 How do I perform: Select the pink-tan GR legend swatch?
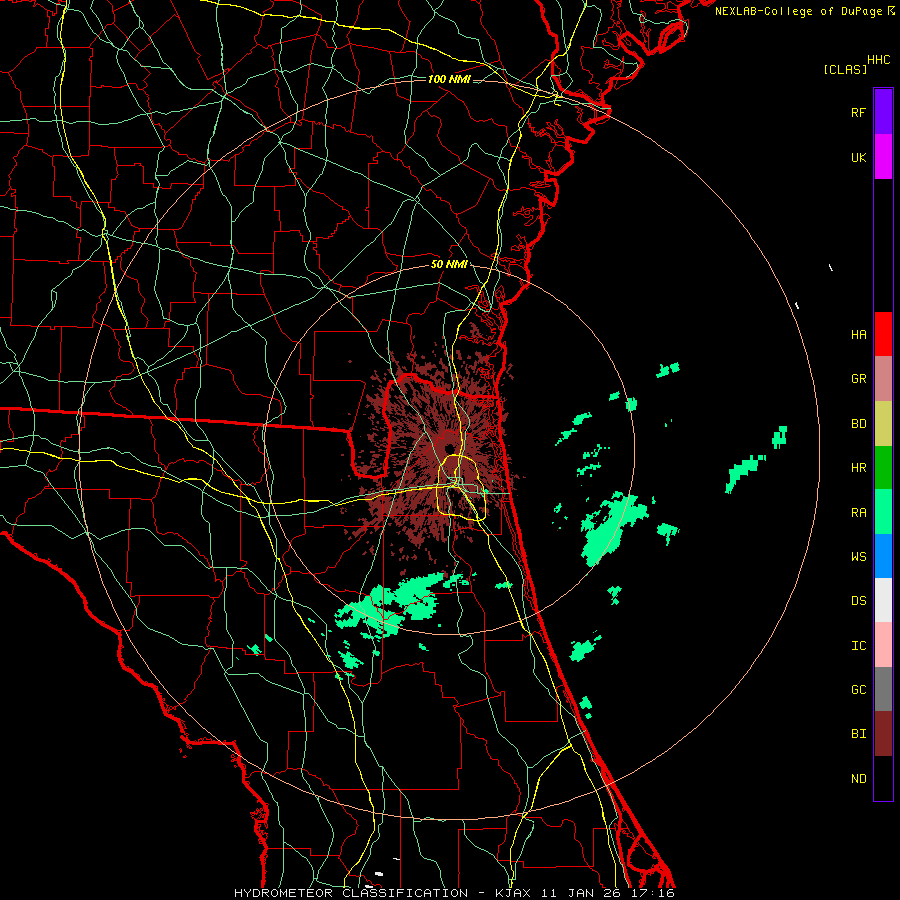(x=883, y=379)
